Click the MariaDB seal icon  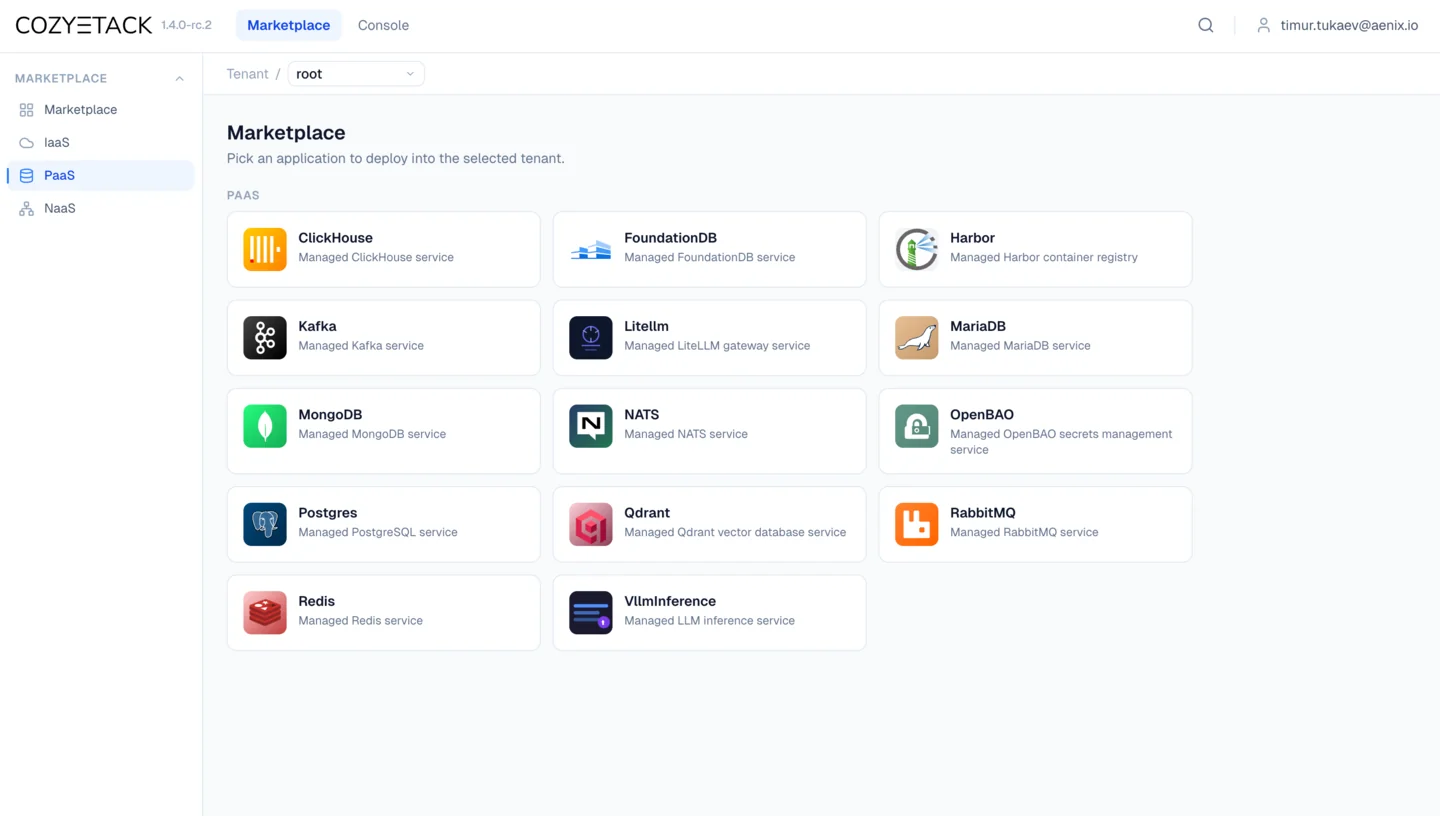(x=917, y=338)
